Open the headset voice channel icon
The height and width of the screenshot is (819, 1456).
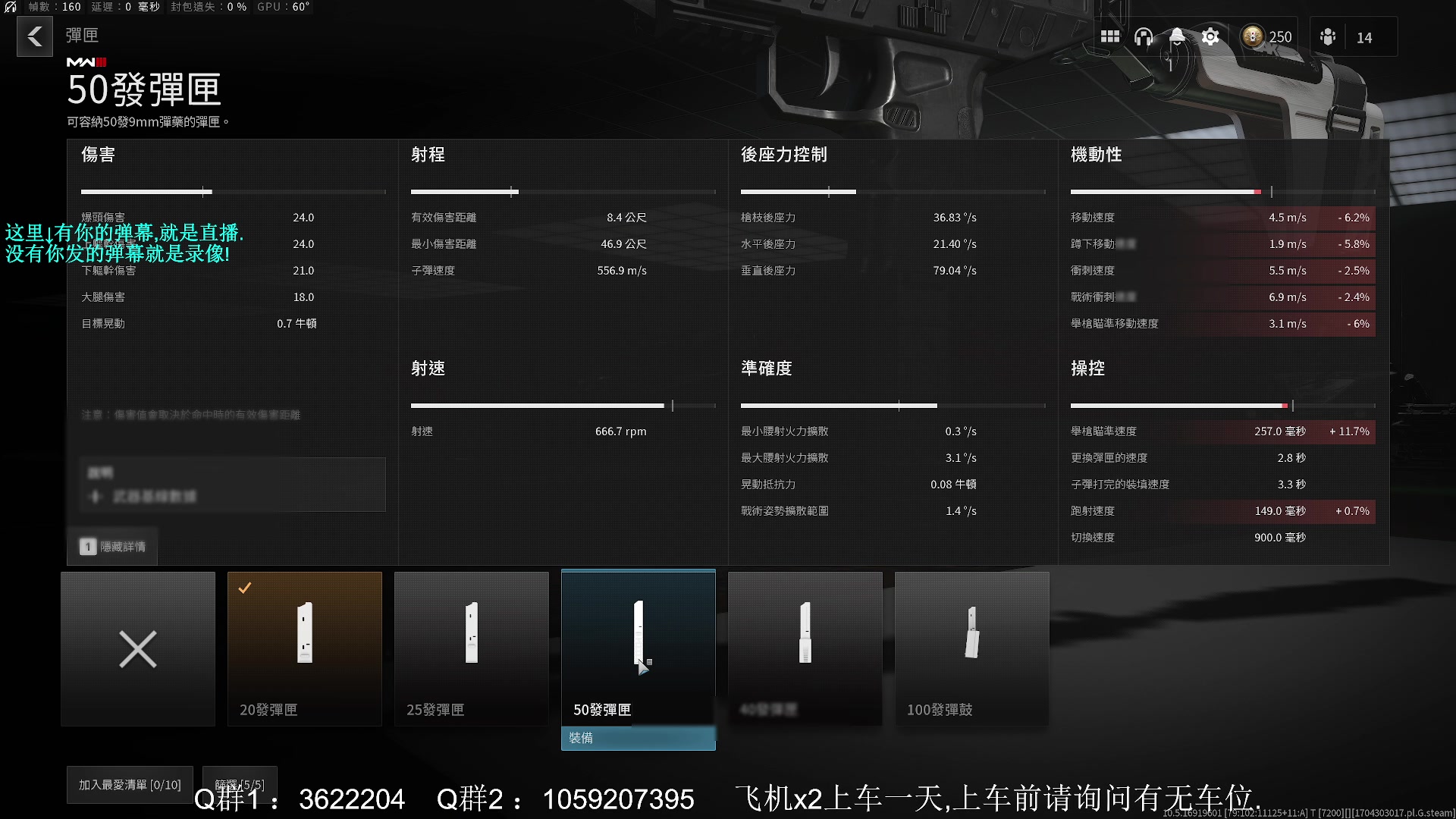(1144, 36)
